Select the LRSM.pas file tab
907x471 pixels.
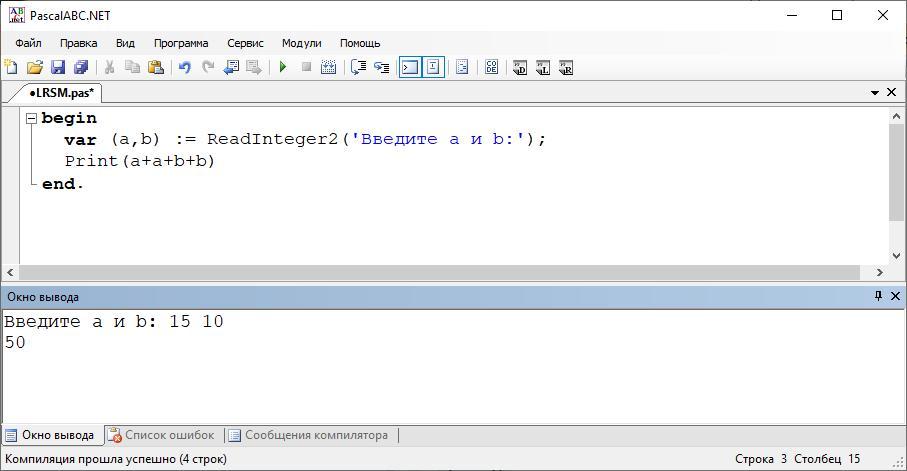[x=61, y=93]
